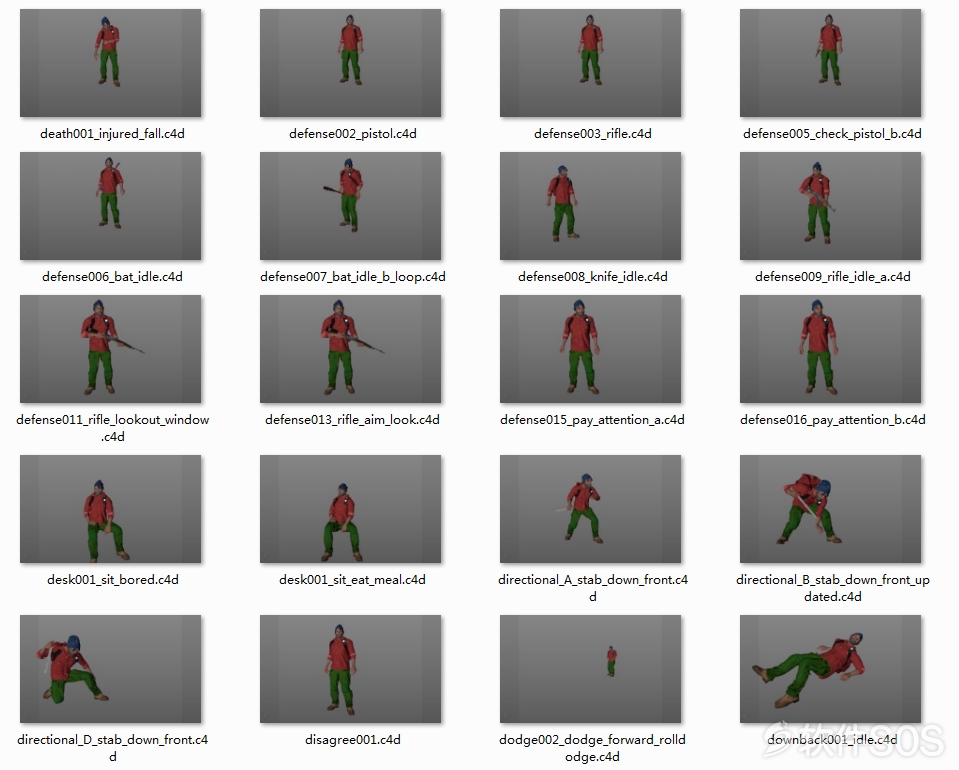Pick the downback001_idle.c4d thumbnail
The image size is (959, 770).
[831, 669]
